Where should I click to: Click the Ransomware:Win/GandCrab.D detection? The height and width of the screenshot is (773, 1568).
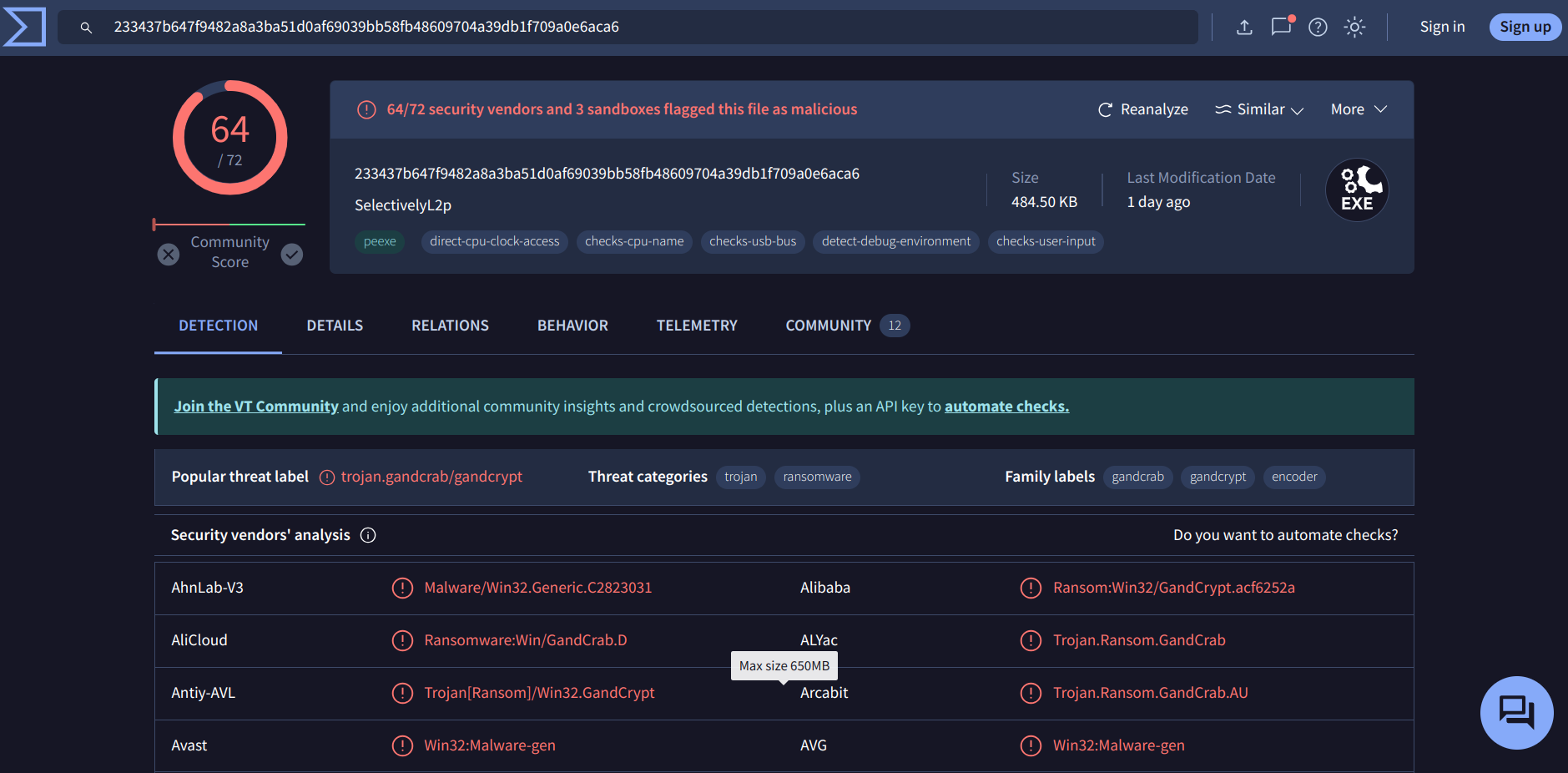526,640
